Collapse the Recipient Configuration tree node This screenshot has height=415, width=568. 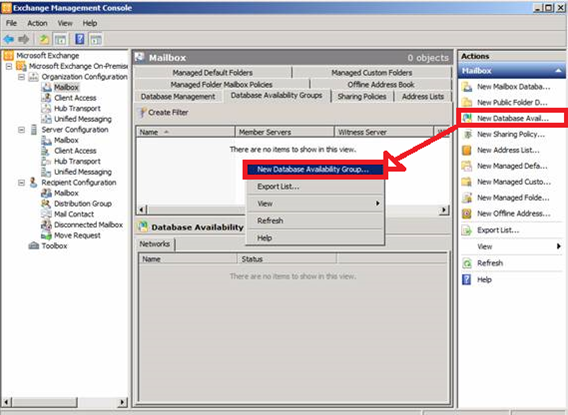pyautogui.click(x=21, y=183)
